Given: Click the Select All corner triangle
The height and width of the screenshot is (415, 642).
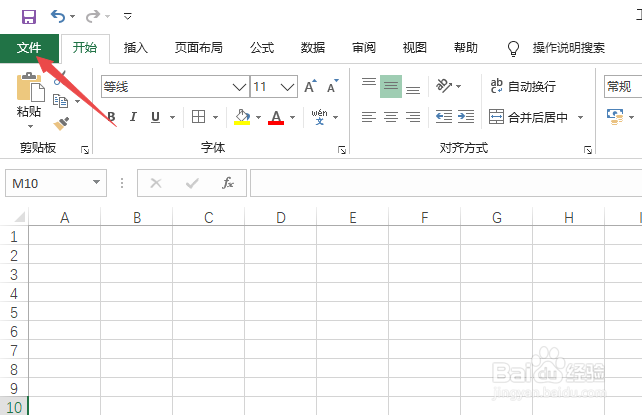Looking at the screenshot, I should pyautogui.click(x=19, y=217).
